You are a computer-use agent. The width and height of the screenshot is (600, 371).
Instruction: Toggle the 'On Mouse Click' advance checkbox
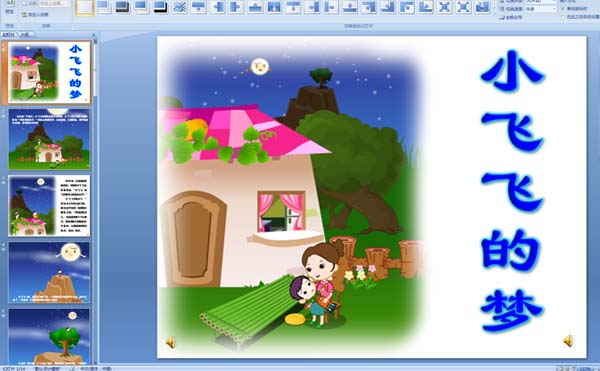click(563, 8)
